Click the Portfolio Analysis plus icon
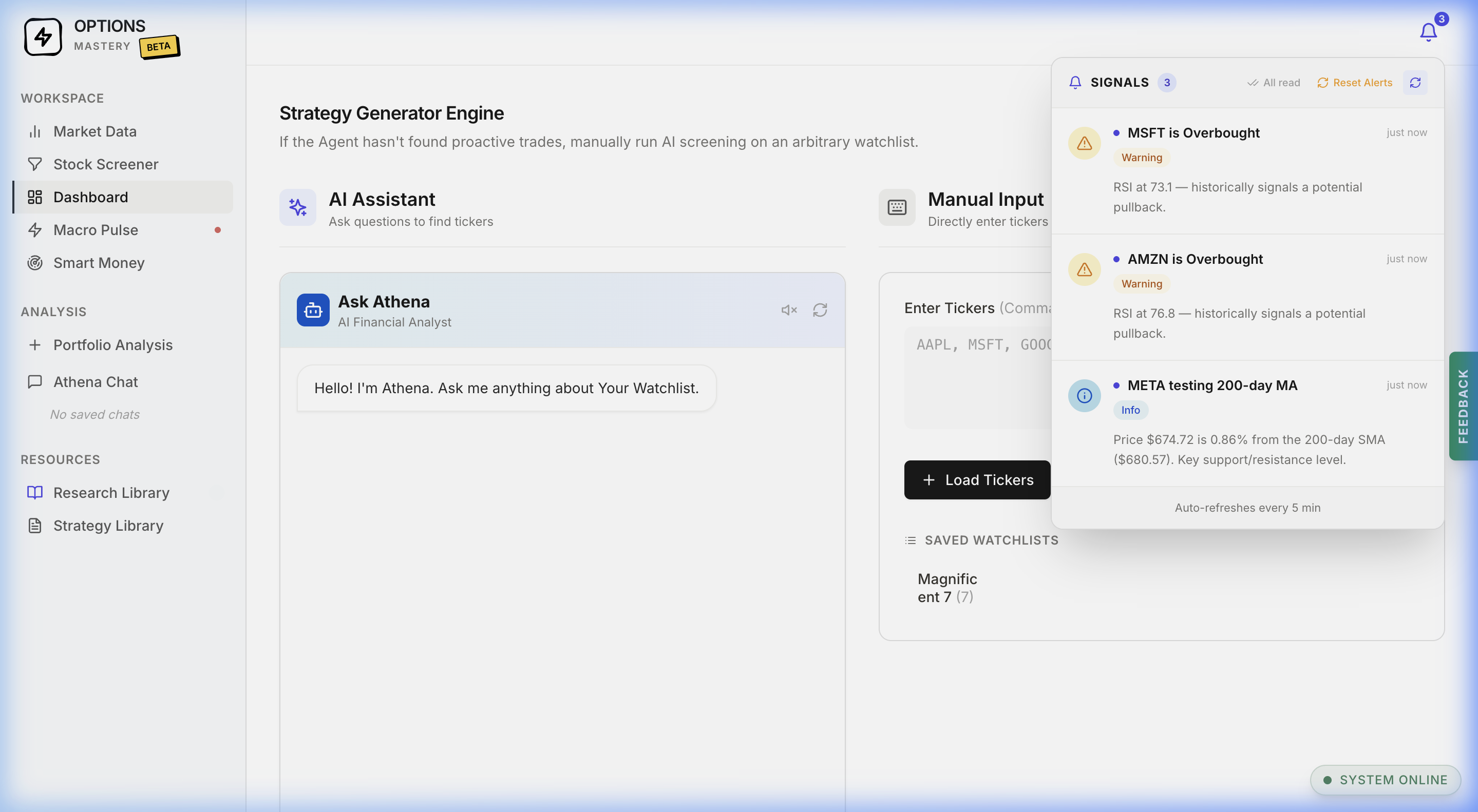The height and width of the screenshot is (812, 1478). click(35, 344)
